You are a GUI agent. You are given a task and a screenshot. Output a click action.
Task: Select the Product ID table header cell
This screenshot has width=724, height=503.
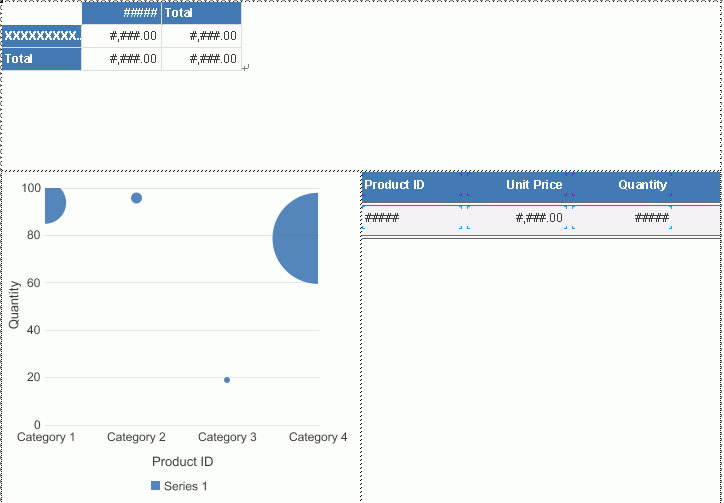(412, 185)
